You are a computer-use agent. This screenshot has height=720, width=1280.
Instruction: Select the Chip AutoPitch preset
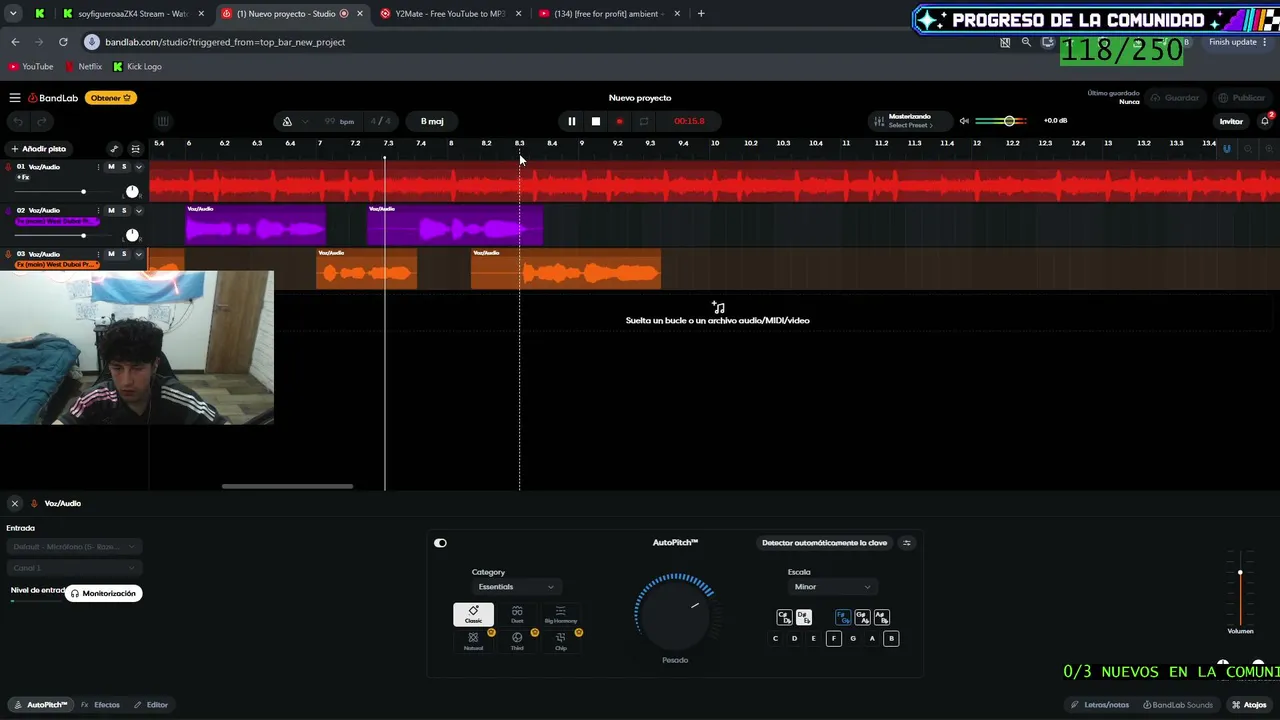click(560, 641)
